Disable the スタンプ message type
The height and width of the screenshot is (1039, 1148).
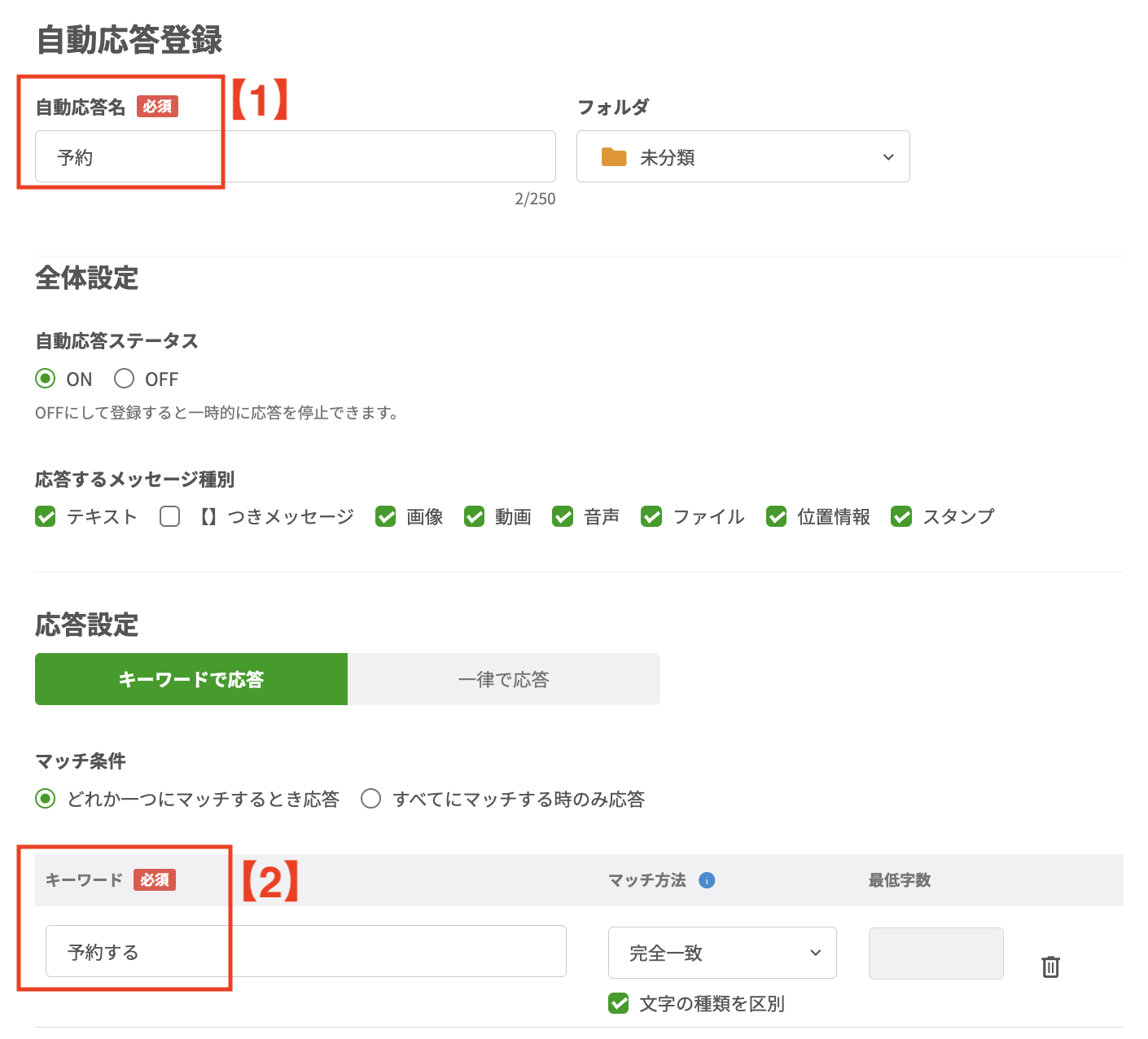click(x=901, y=516)
